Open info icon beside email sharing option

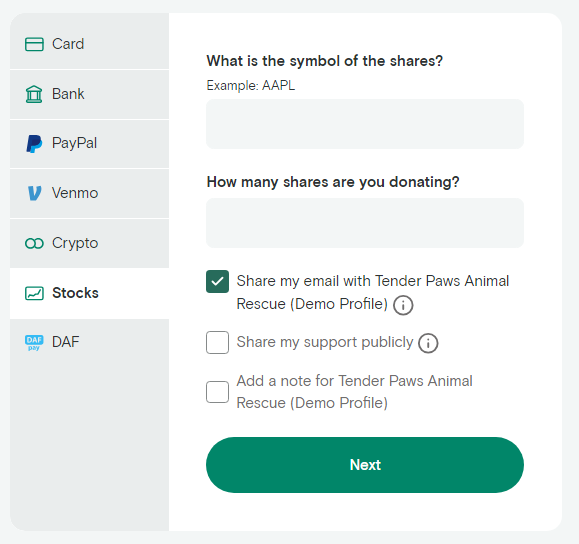tap(403, 305)
